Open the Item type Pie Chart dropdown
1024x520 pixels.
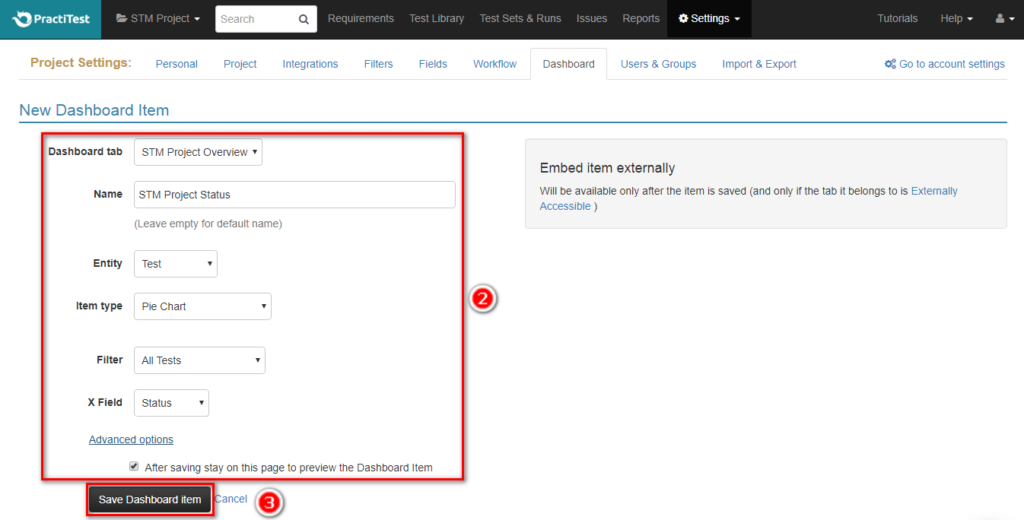[x=202, y=306]
